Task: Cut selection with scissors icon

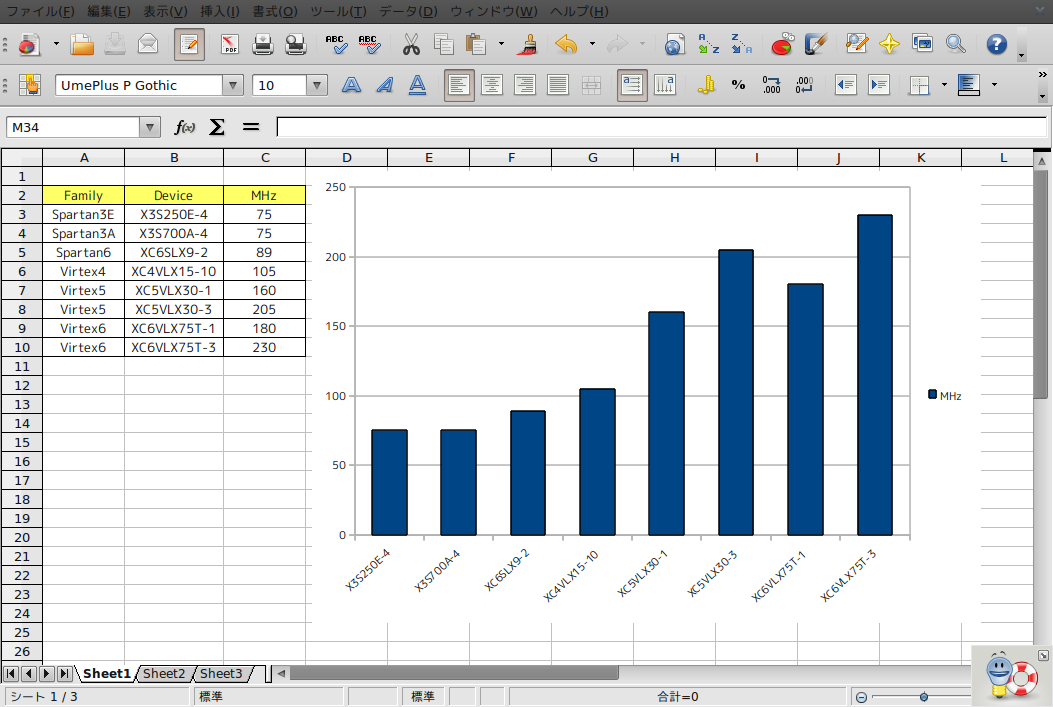Action: [411, 45]
